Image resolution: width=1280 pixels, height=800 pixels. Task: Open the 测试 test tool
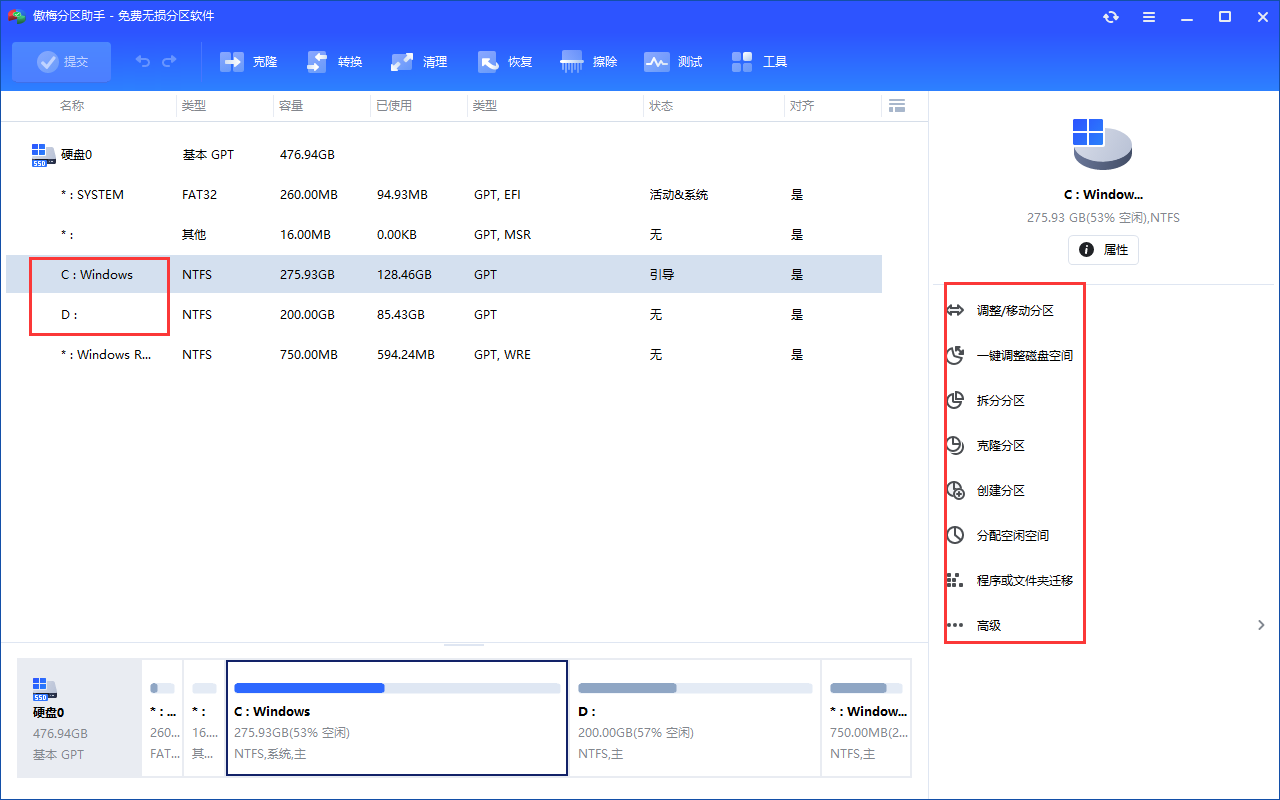(674, 62)
